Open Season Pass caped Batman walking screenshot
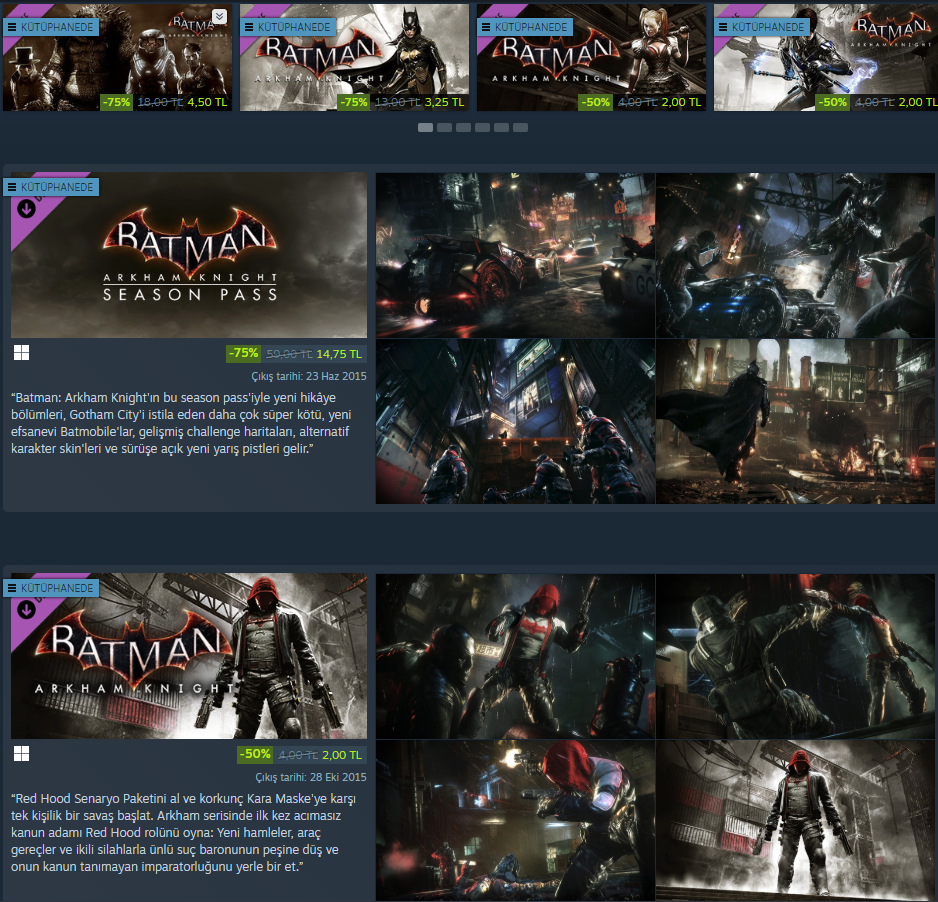938x902 pixels. tap(796, 421)
